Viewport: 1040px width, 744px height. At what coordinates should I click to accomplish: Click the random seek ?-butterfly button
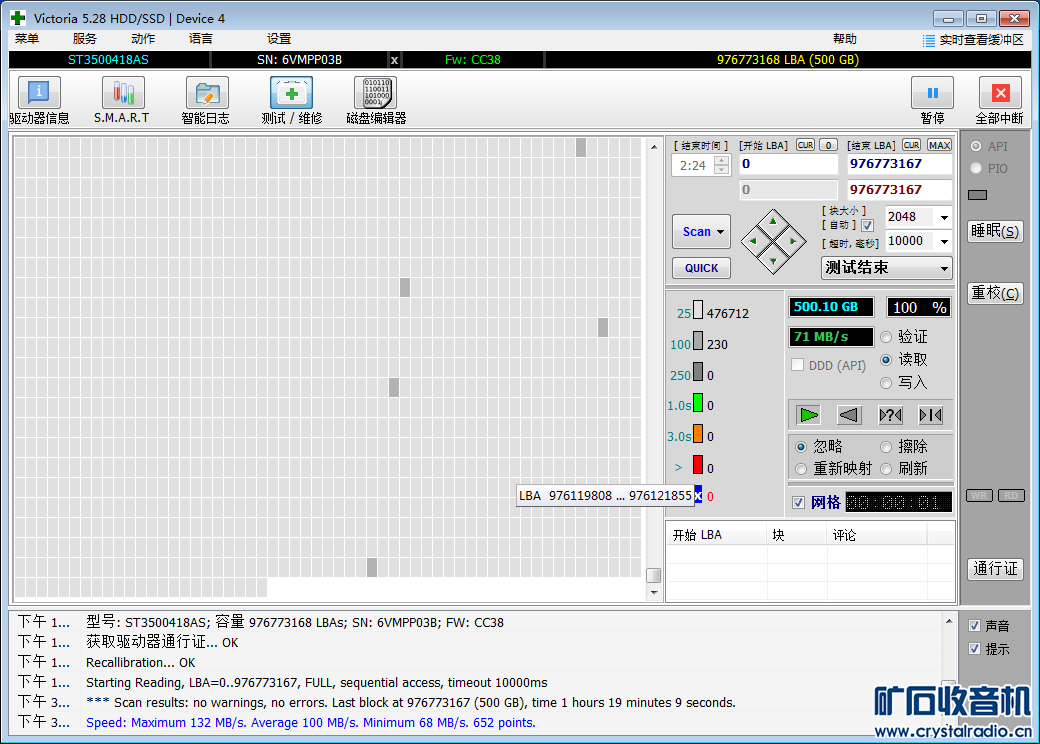point(890,415)
